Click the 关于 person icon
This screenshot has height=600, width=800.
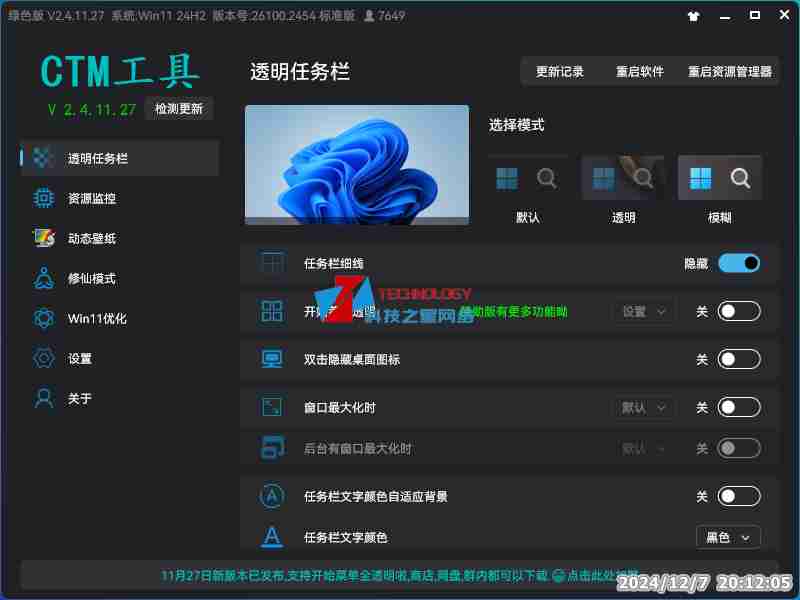(43, 398)
